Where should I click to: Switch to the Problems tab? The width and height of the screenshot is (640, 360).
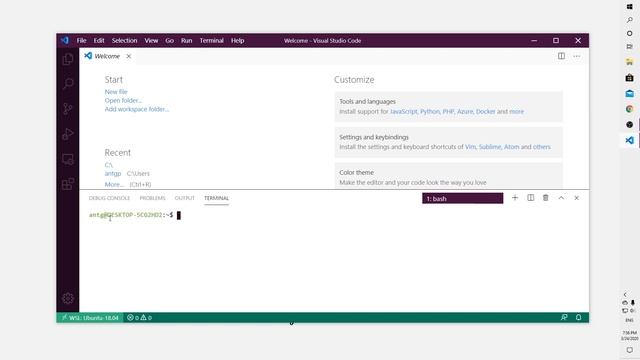tap(152, 198)
